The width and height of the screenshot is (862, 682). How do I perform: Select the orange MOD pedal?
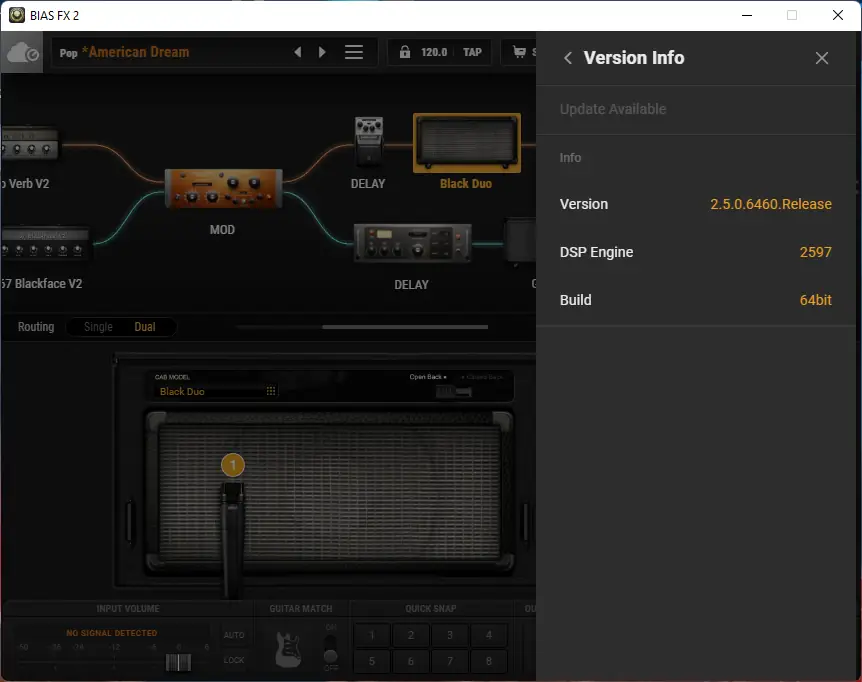tap(223, 189)
